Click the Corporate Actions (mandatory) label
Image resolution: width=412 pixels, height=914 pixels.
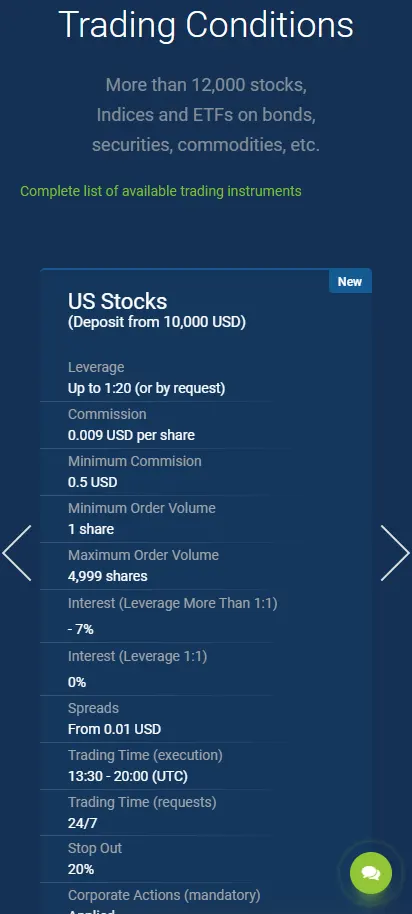click(x=164, y=895)
